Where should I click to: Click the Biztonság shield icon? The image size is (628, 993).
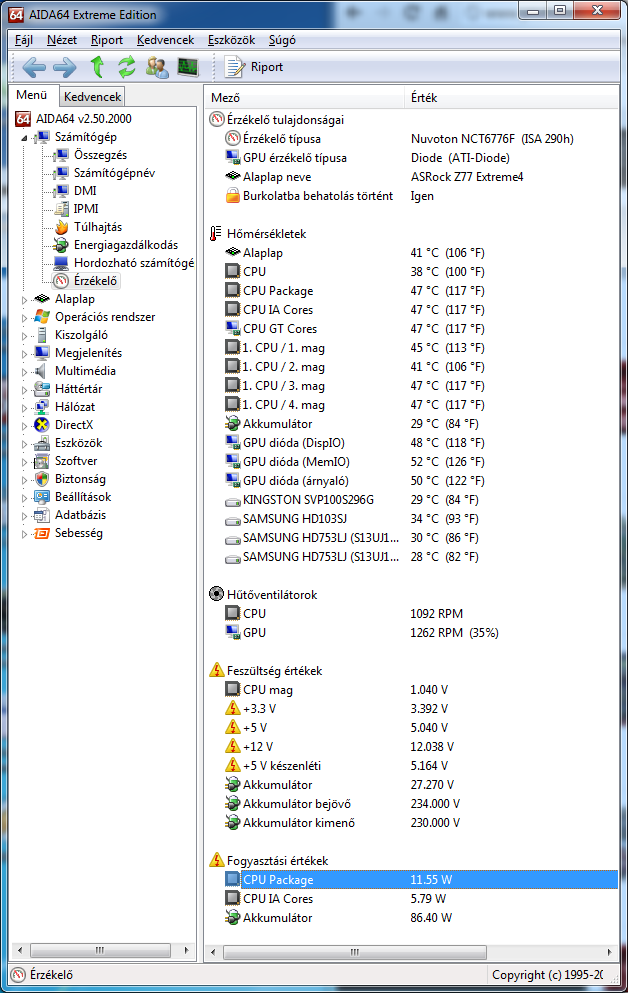click(x=42, y=479)
